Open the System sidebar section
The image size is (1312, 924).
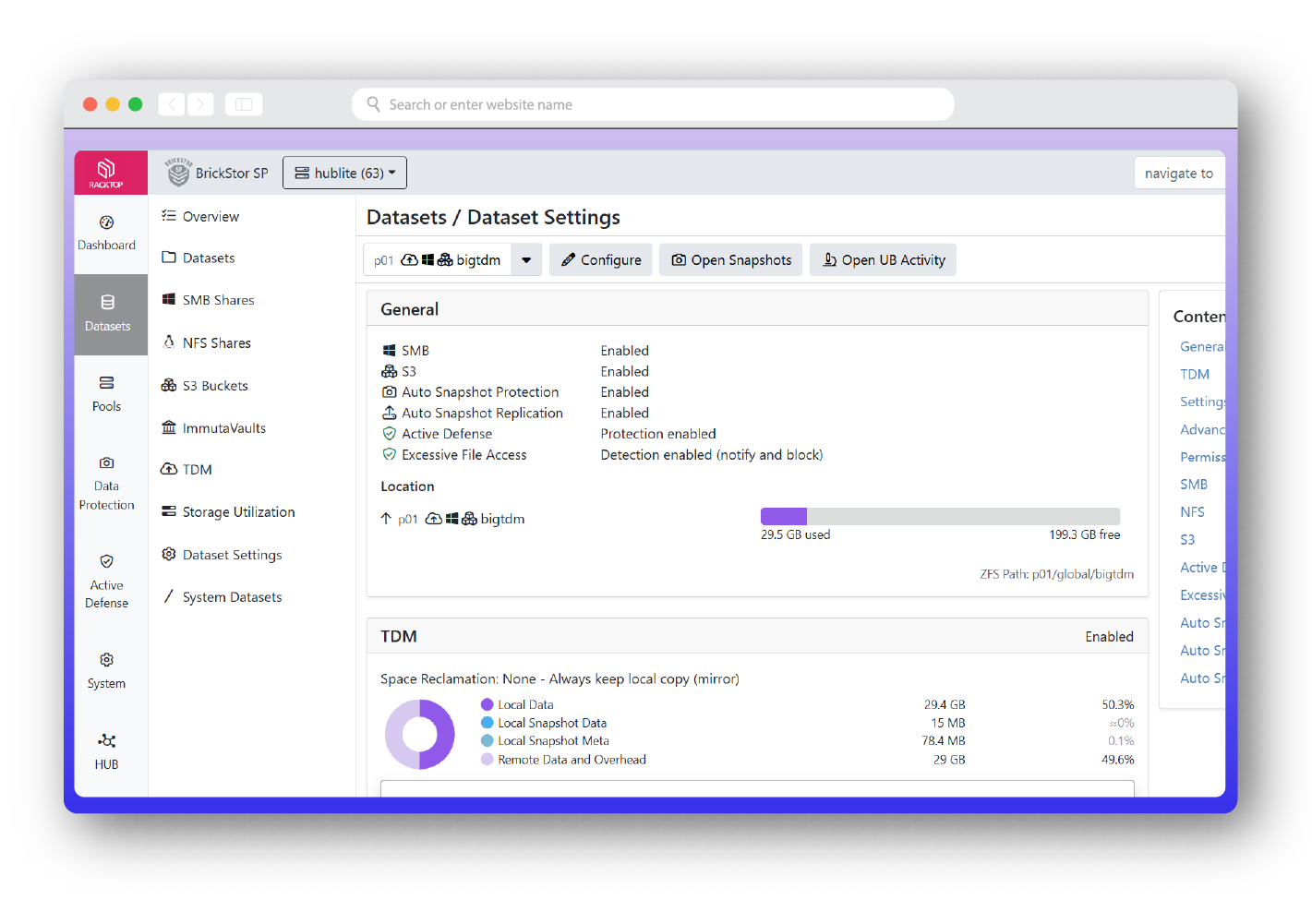107,671
